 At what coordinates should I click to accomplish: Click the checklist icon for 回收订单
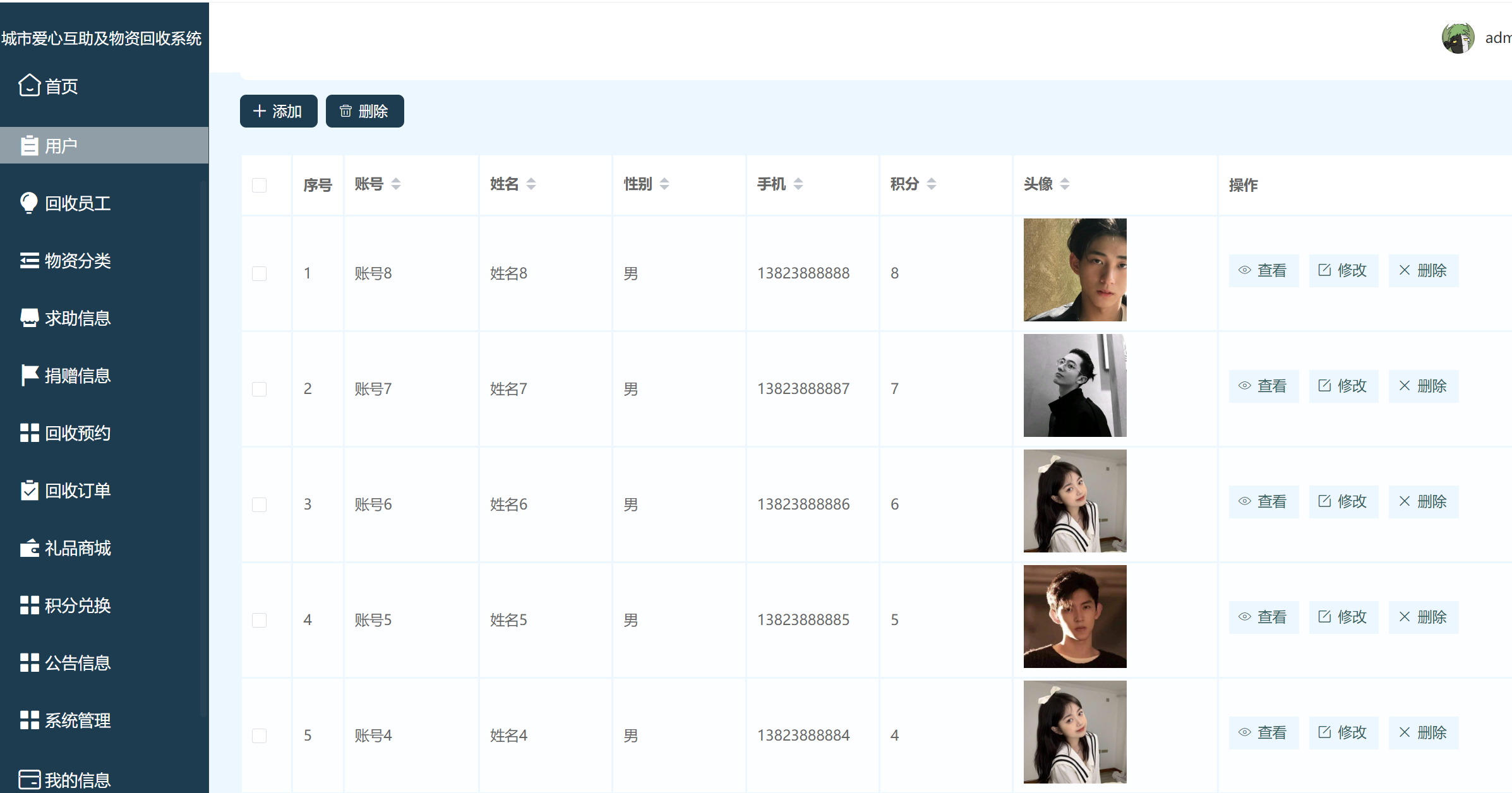(x=29, y=490)
